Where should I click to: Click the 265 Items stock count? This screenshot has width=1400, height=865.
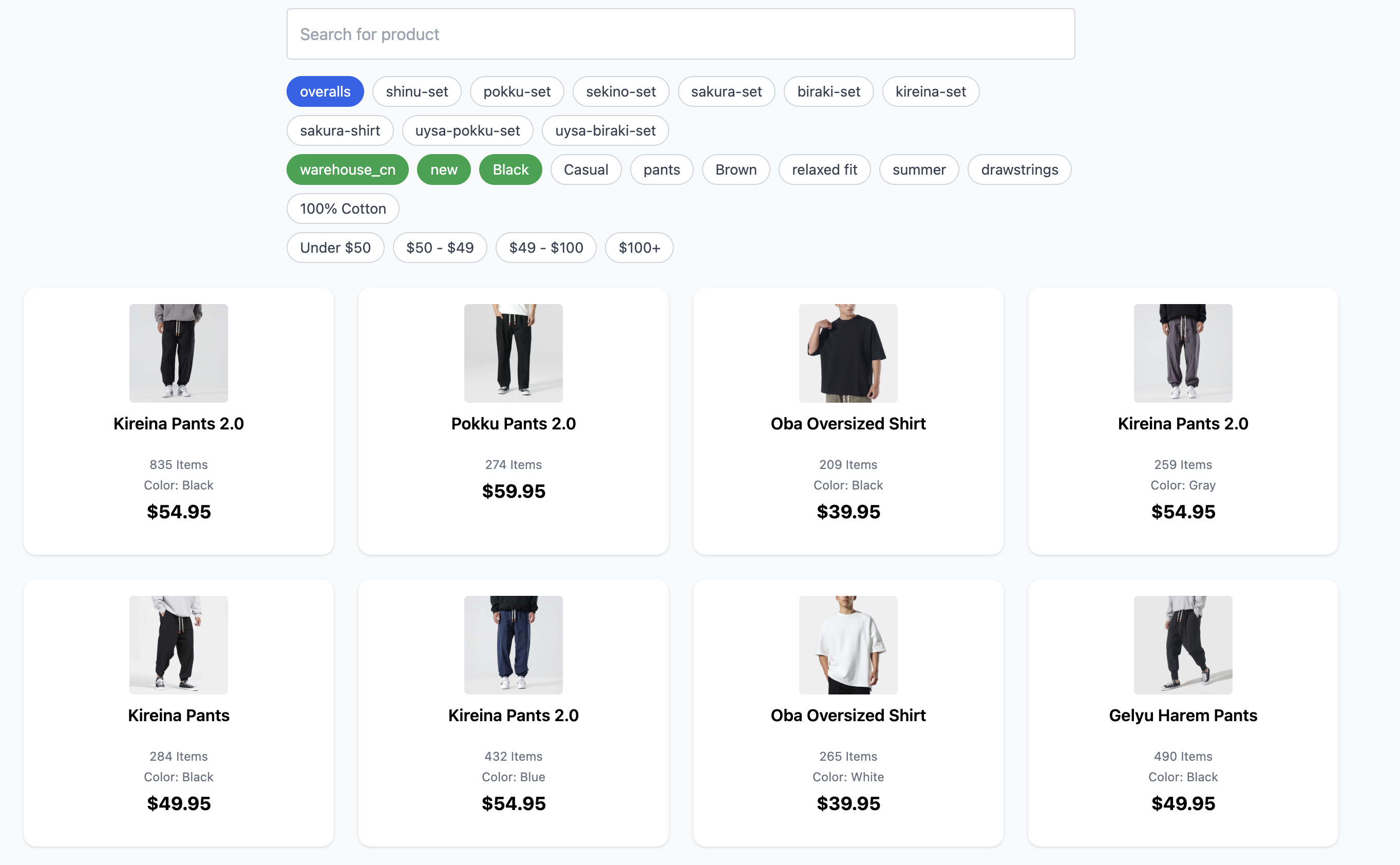coord(848,756)
